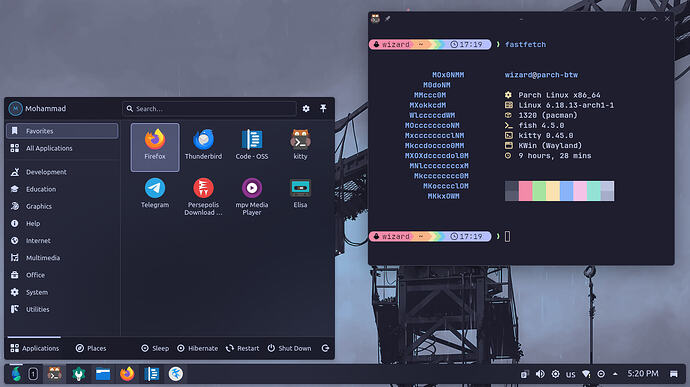Click show desktop icon in taskbar
Viewport: 690px width, 387px height.
[674, 374]
